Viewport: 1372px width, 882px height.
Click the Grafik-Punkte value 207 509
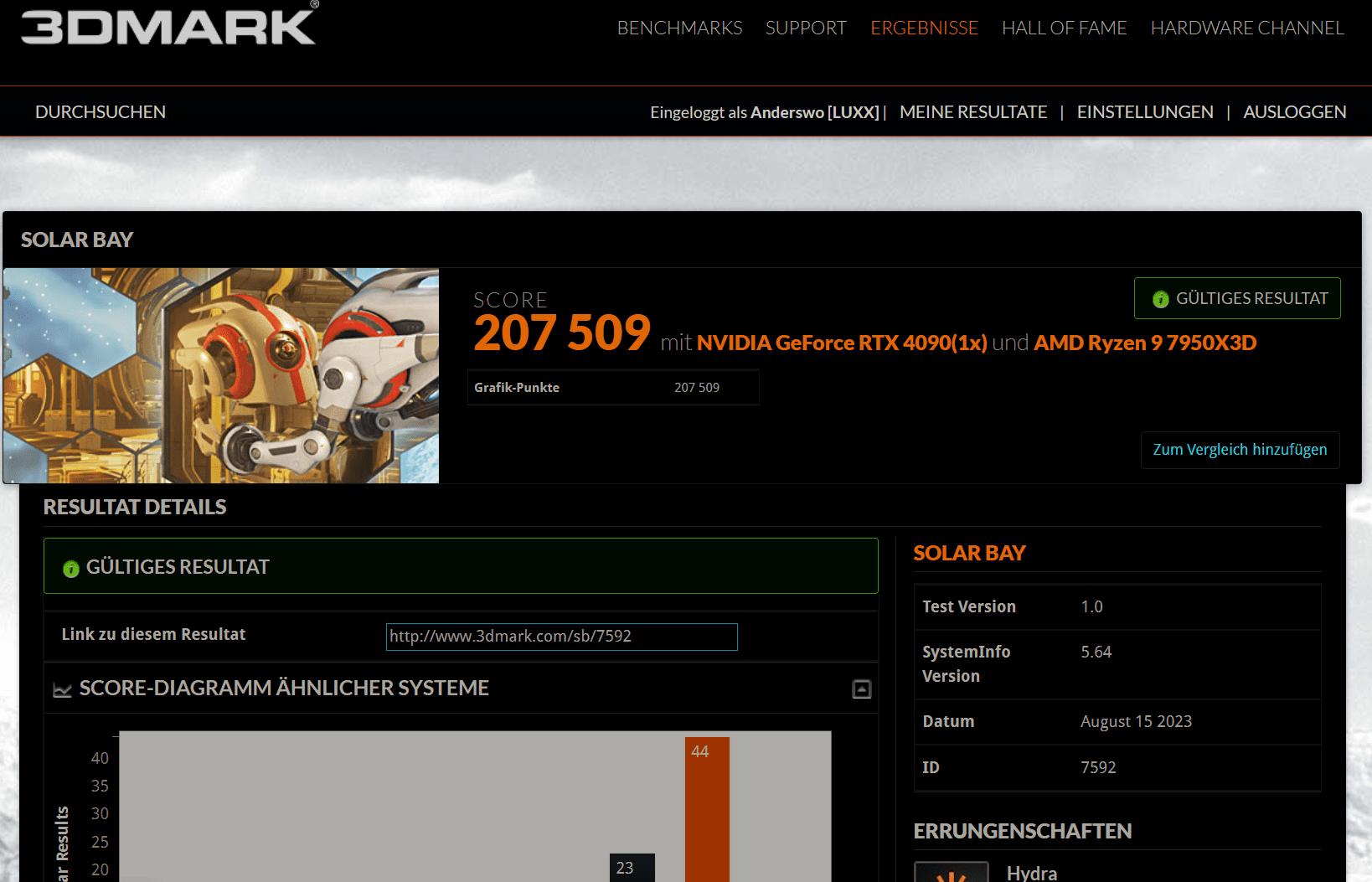coord(697,388)
